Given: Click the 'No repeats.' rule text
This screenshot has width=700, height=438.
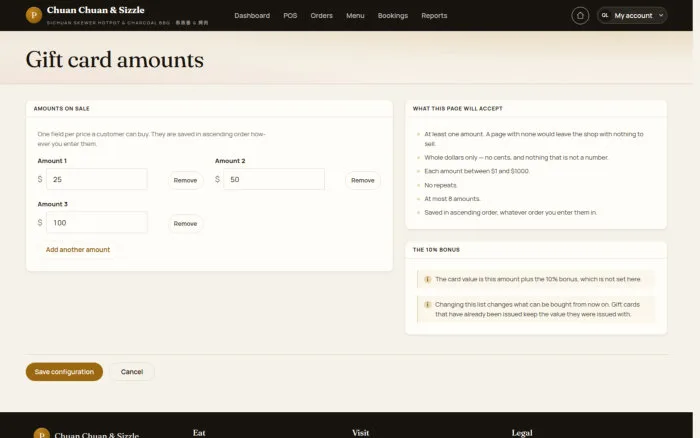Looking at the screenshot, I should pos(441,185).
